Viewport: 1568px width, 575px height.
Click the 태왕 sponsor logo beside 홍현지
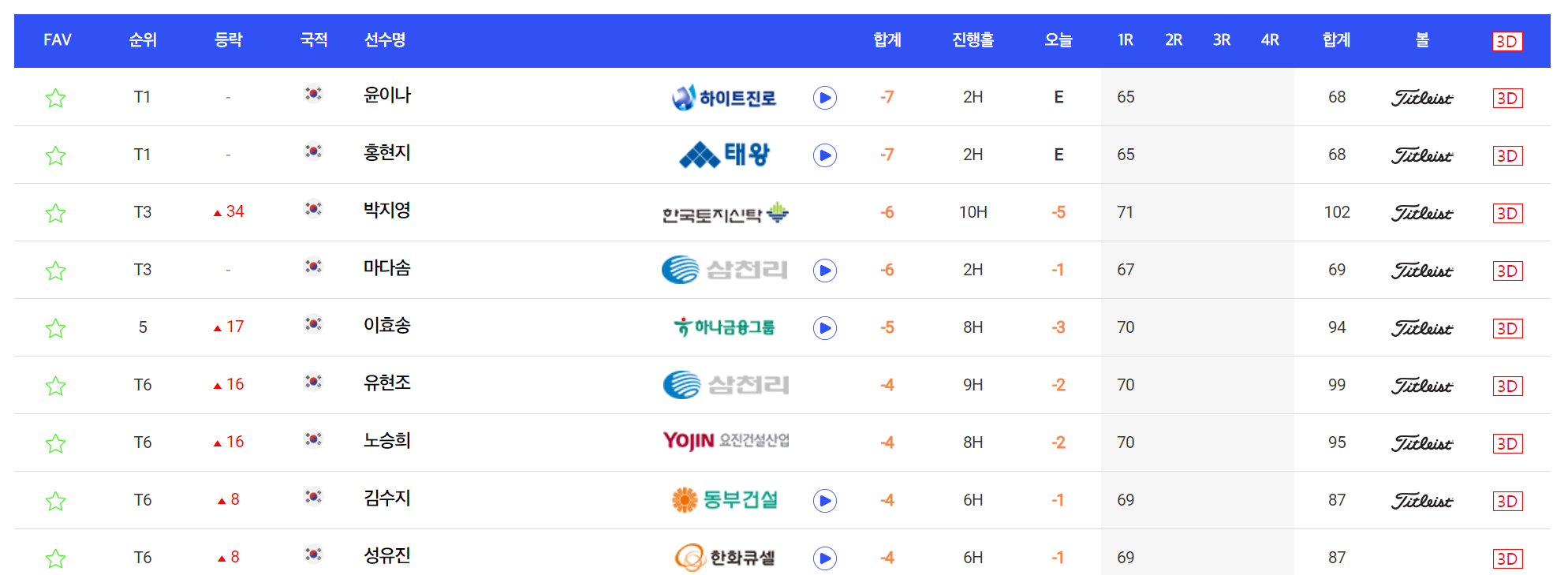(723, 155)
